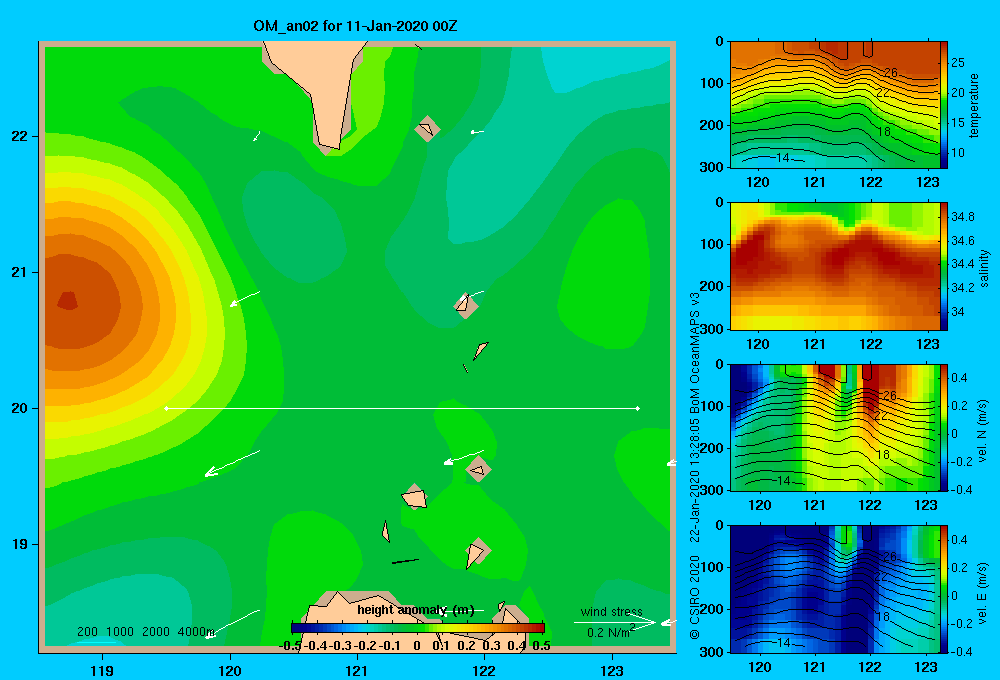Click latitude tick label 21 on the main map
This screenshot has width=1000, height=680.
[x=20, y=272]
